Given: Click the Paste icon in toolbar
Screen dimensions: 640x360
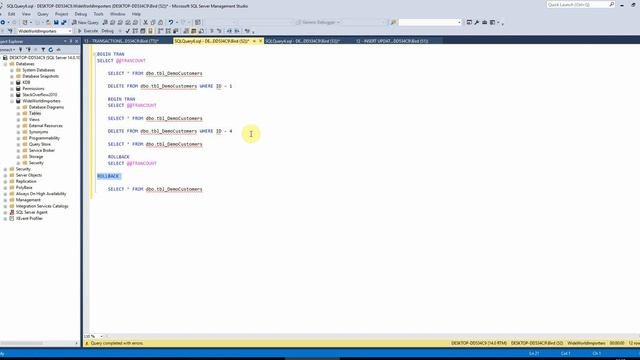Looking at the screenshot, I should (160, 22).
